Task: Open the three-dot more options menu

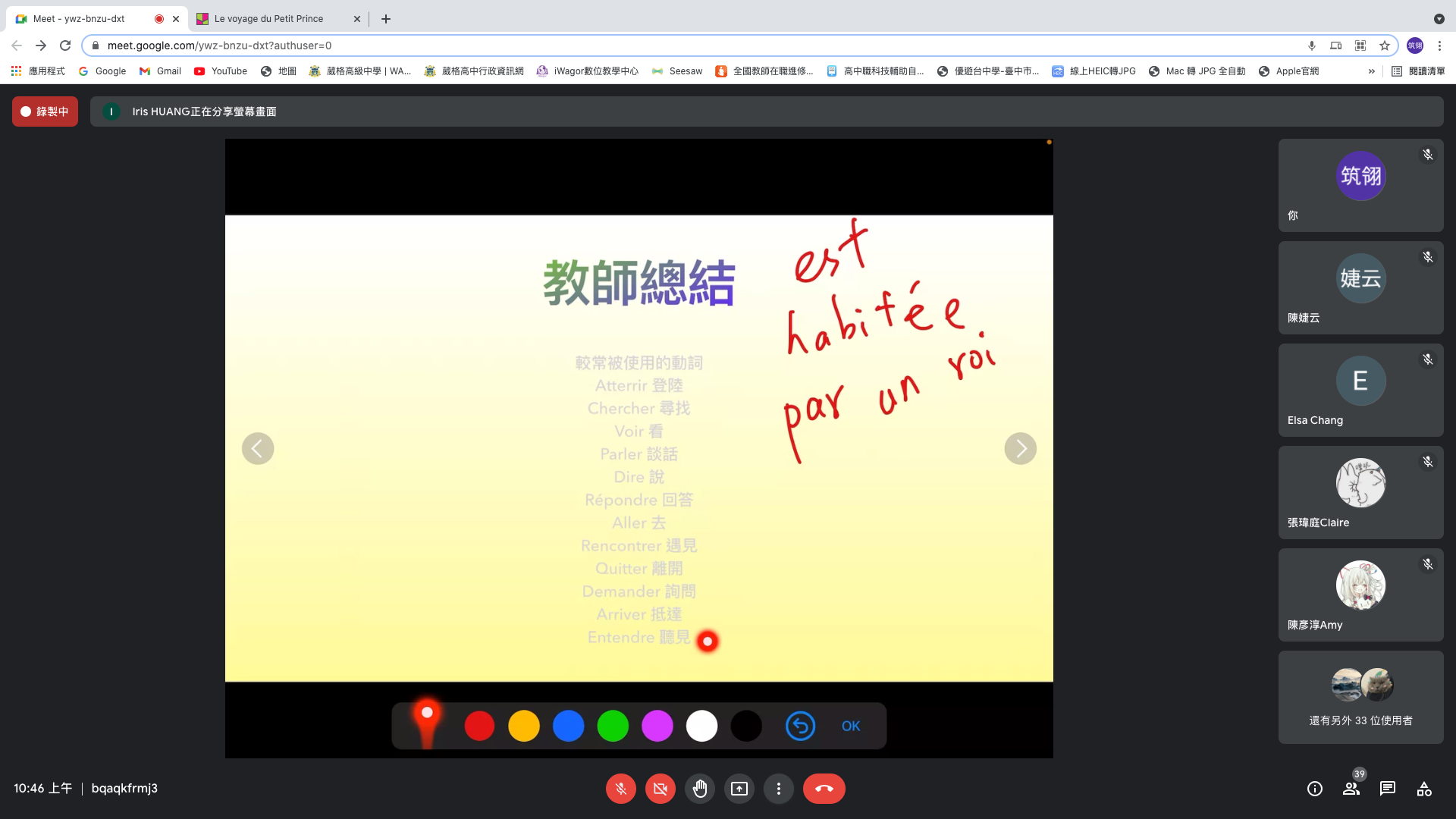Action: (x=778, y=789)
